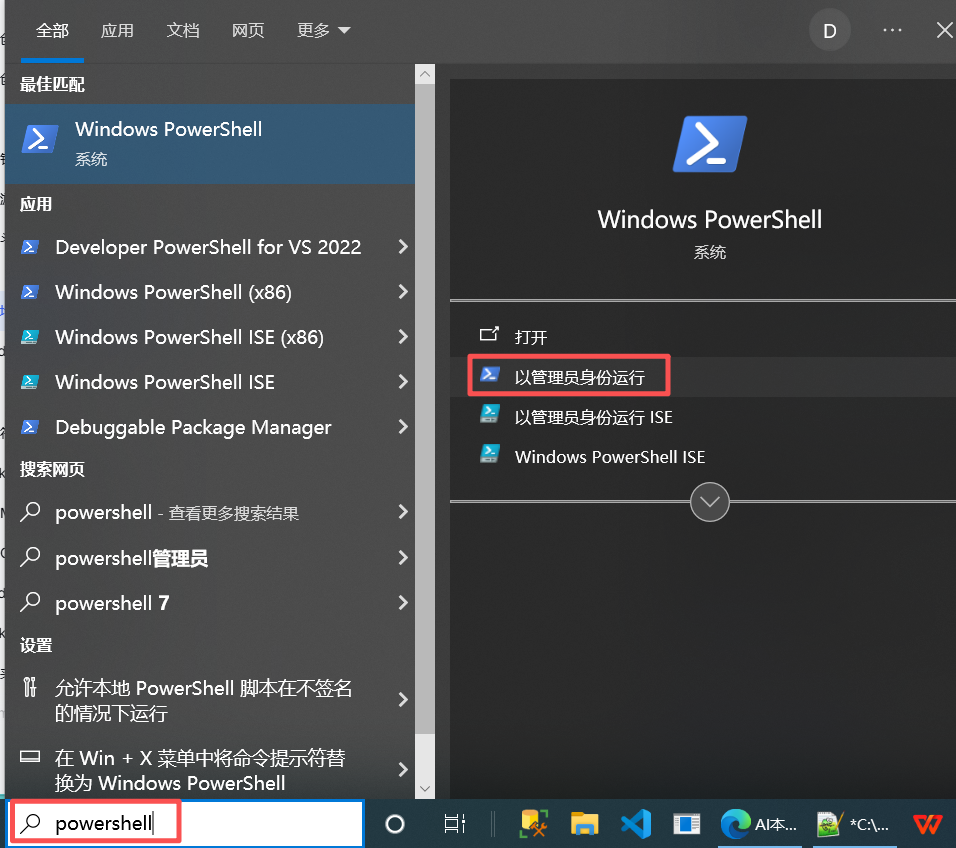Launch Visual Studio Code from taskbar
Viewport: 956px width, 848px height.
point(636,824)
